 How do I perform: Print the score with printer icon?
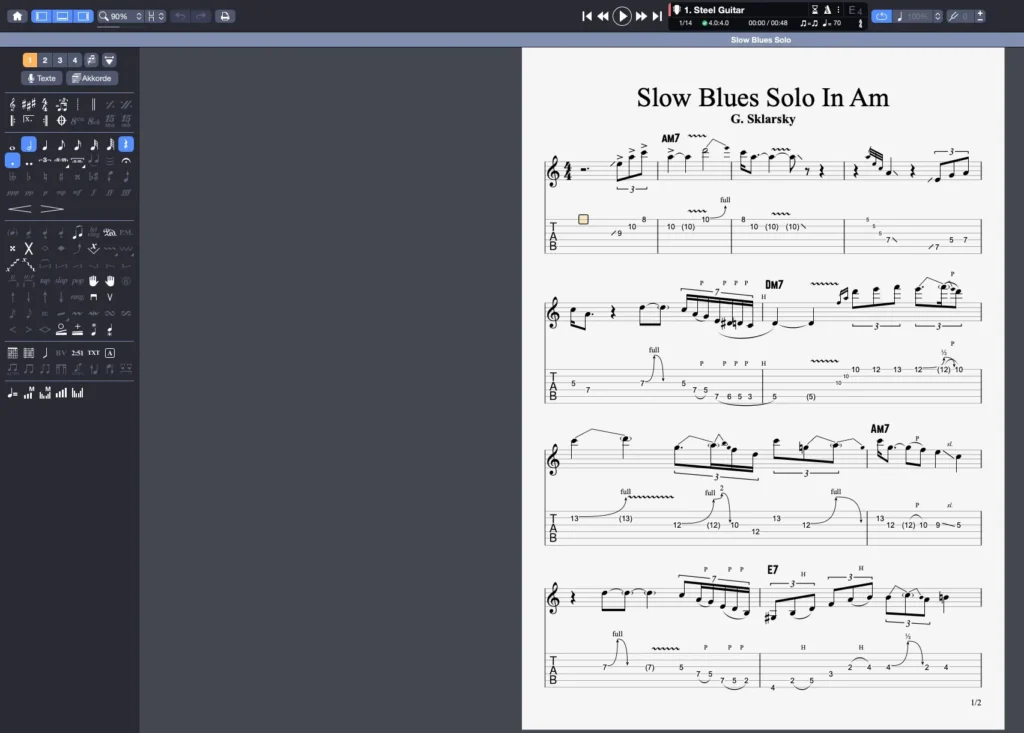tap(225, 16)
